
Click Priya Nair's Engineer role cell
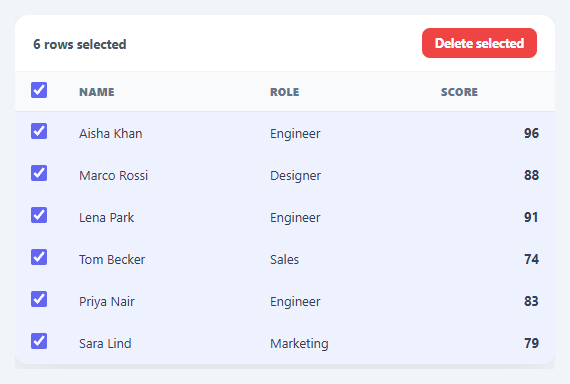(295, 301)
